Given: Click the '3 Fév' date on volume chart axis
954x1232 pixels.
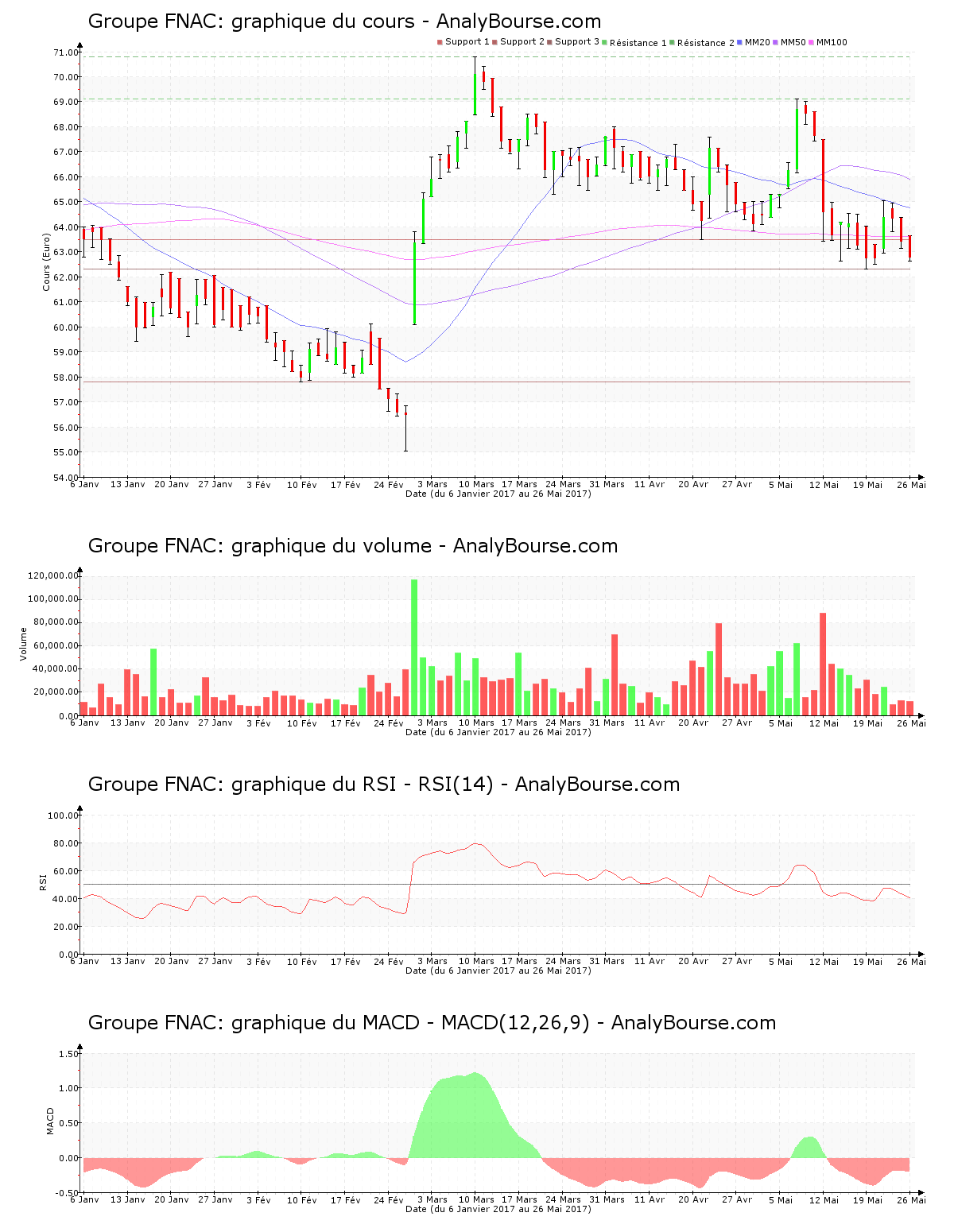Looking at the screenshot, I should click(x=258, y=723).
